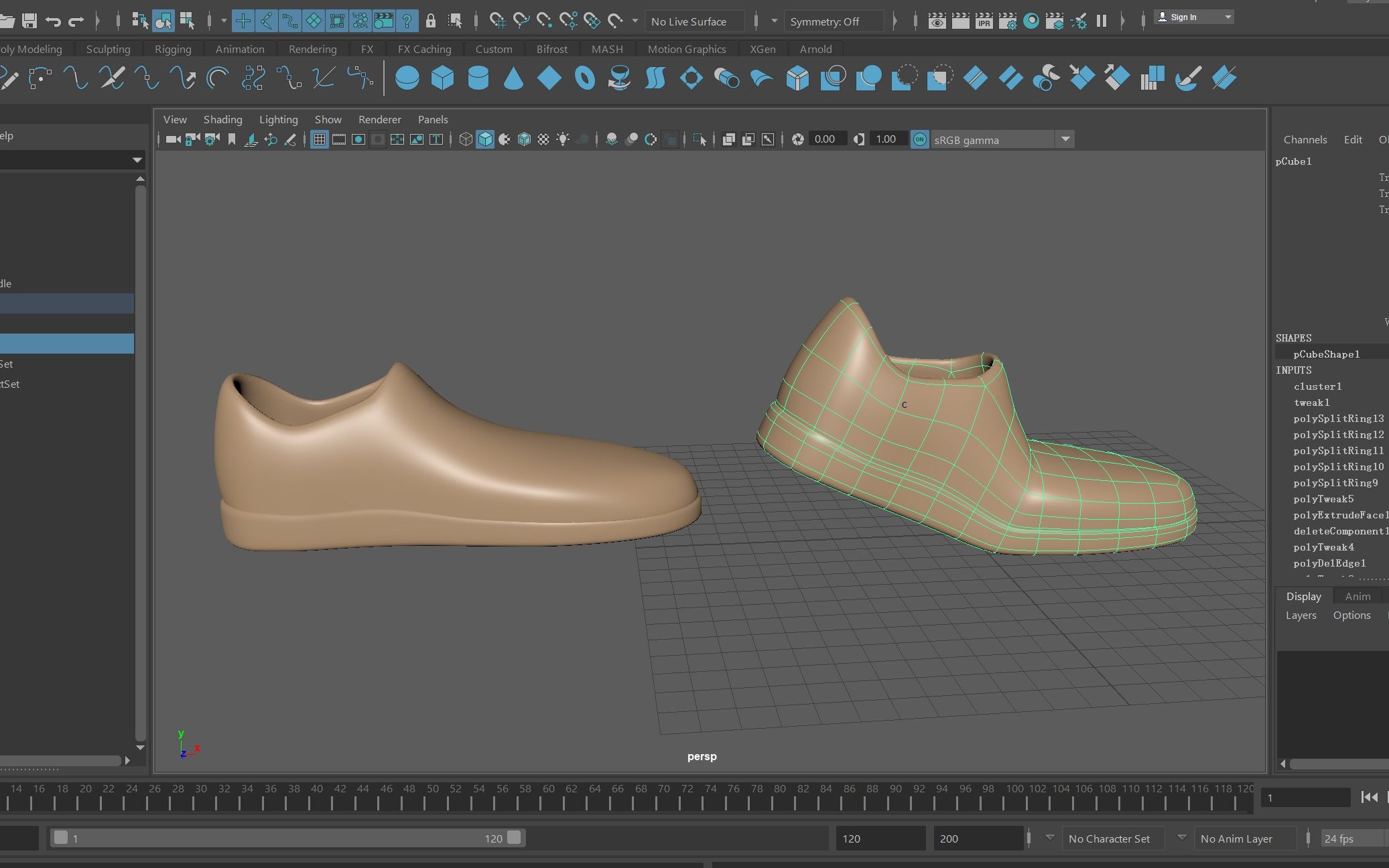Switch to the Sculpting shelf tab
Screen dimensions: 1389x868
coord(108,49)
